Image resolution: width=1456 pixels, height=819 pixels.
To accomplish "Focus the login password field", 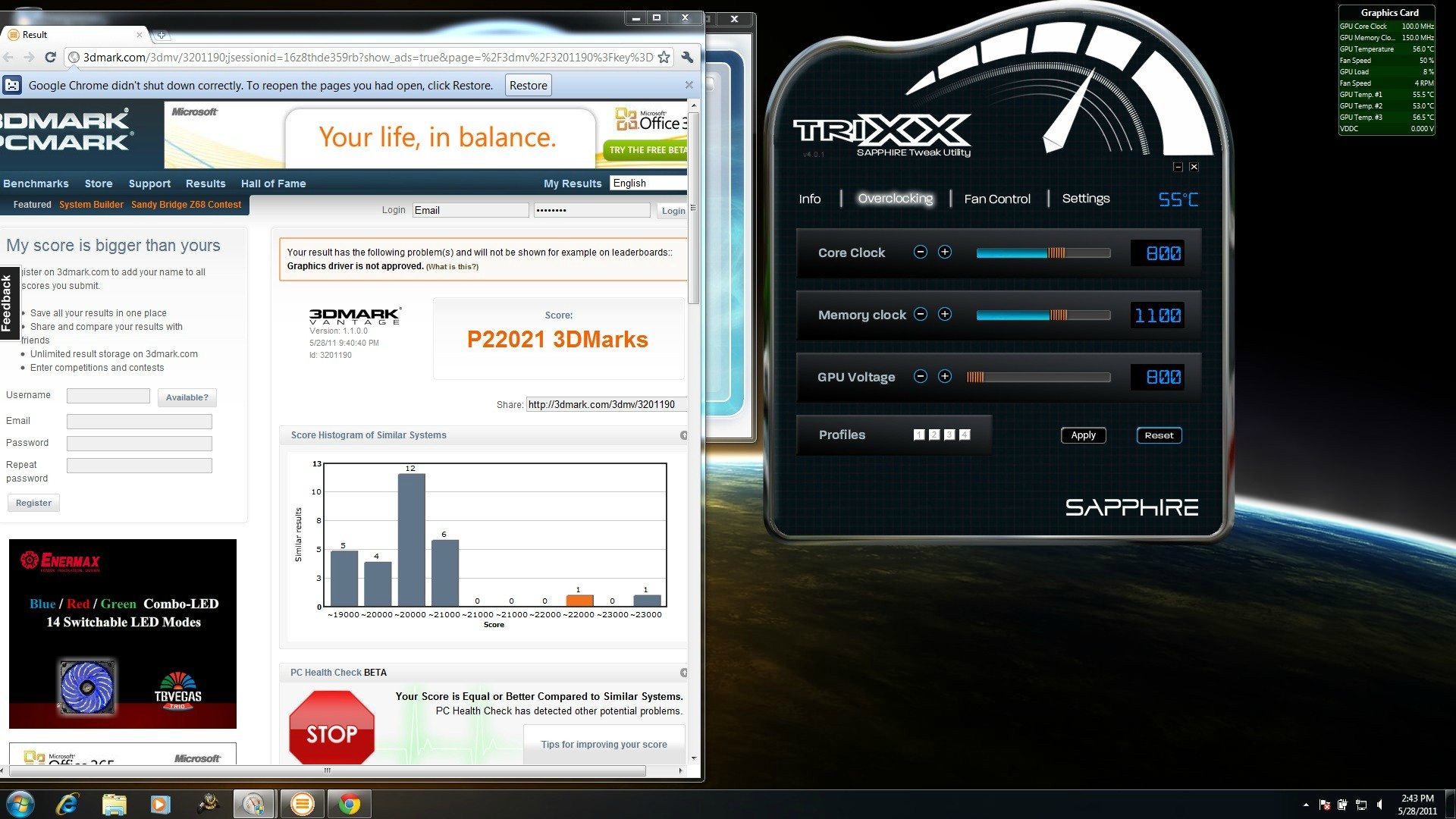I will pyautogui.click(x=591, y=210).
